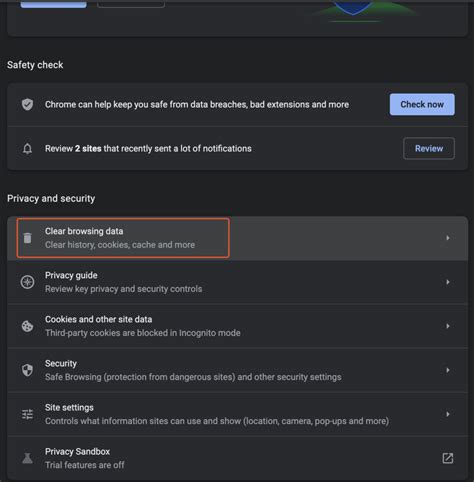Open Privacy Sandbox entry

coord(237,458)
